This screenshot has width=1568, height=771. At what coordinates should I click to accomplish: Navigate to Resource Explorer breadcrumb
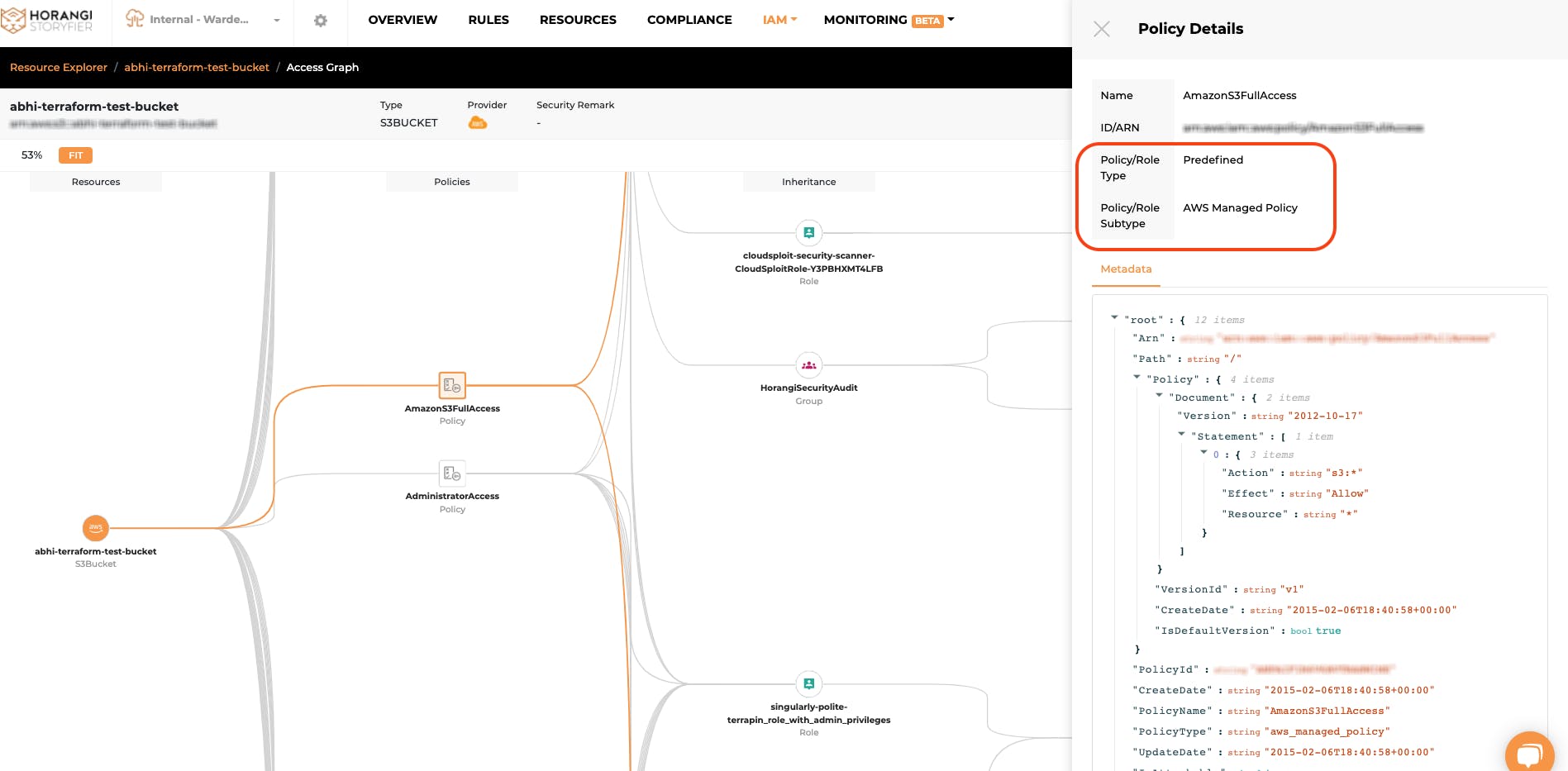(59, 67)
